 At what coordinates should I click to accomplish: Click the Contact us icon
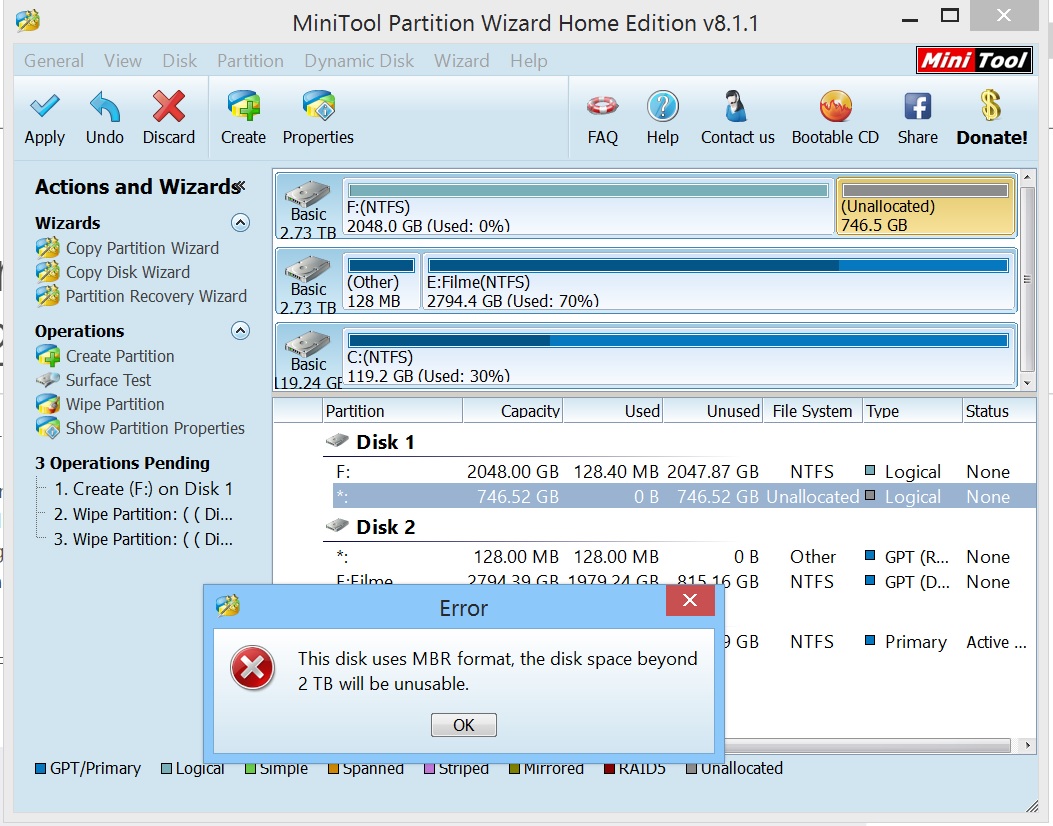[x=735, y=105]
